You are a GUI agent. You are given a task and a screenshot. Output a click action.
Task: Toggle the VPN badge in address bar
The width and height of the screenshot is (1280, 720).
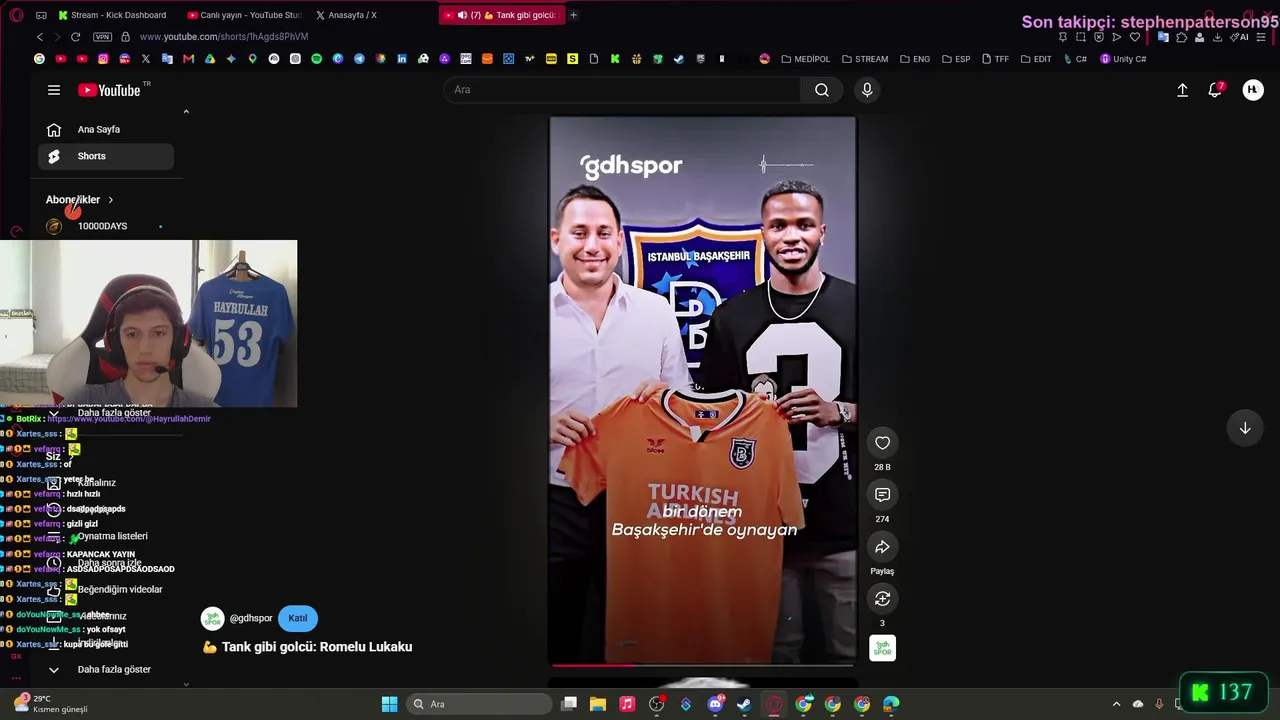(102, 37)
